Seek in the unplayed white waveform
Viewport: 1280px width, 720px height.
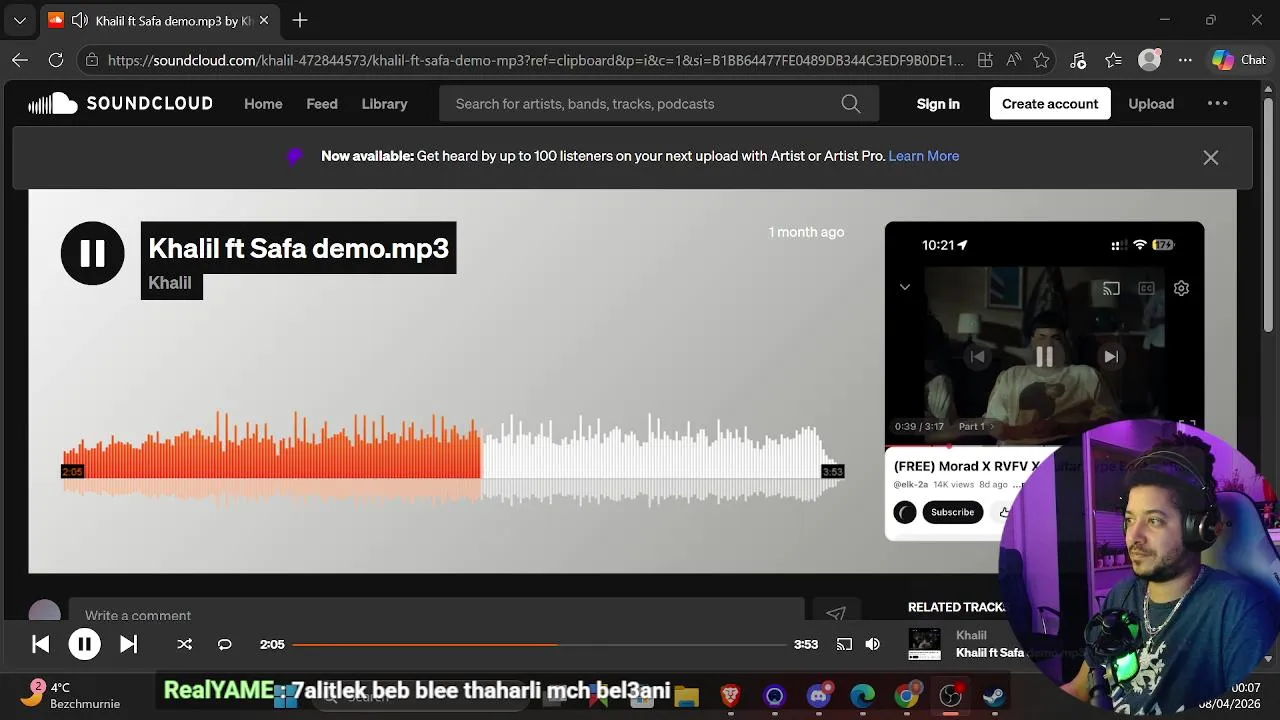pos(663,461)
